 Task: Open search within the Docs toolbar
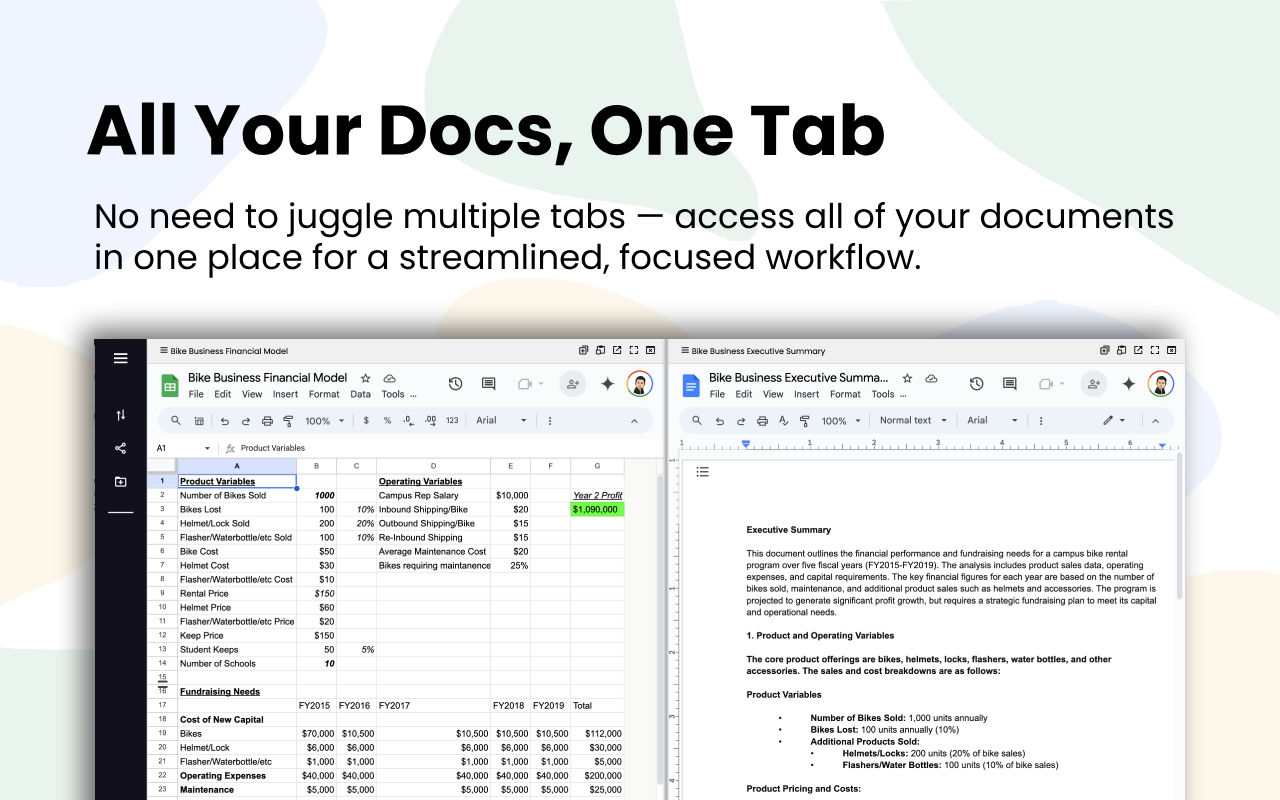[697, 420]
